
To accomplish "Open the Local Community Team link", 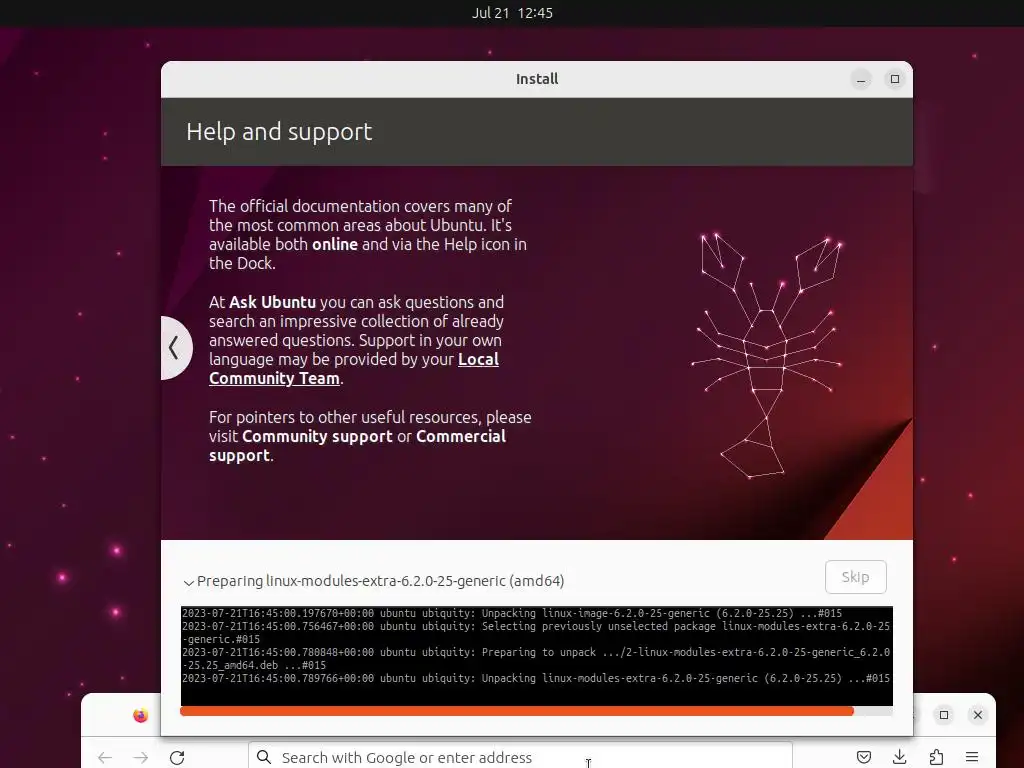I will coord(353,369).
